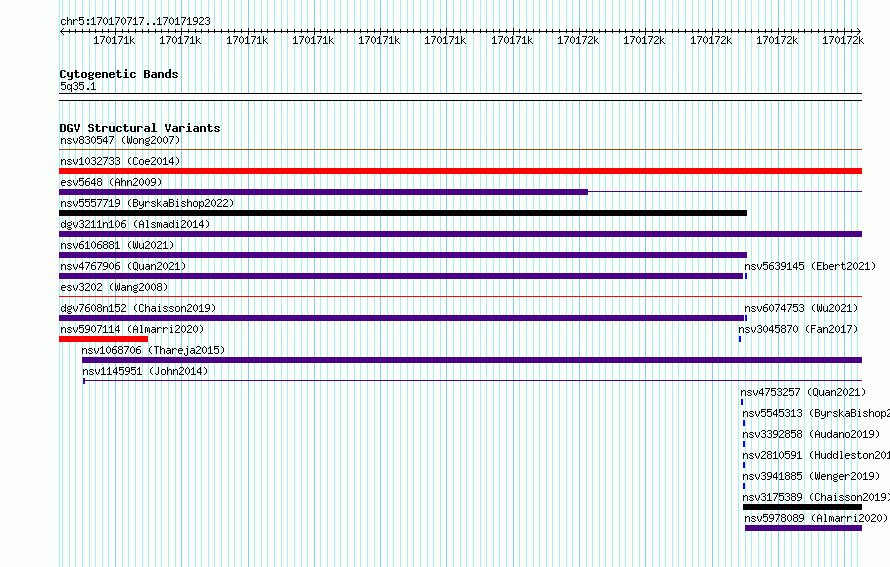This screenshot has height=567, width=890.
Task: Open nsv1145951 (John2014) label
Action: [145, 371]
